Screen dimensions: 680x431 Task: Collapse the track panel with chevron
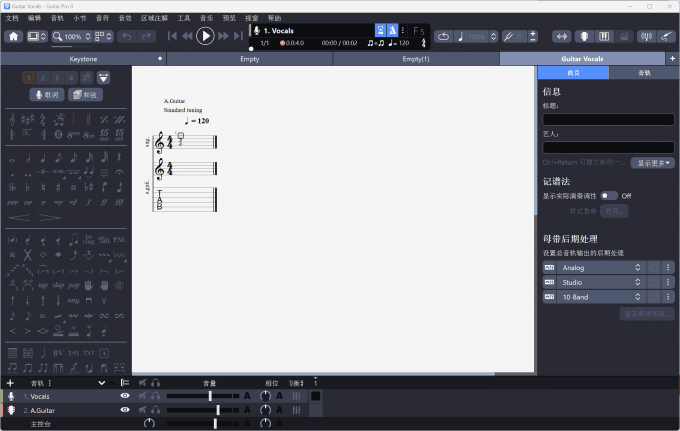pyautogui.click(x=101, y=383)
